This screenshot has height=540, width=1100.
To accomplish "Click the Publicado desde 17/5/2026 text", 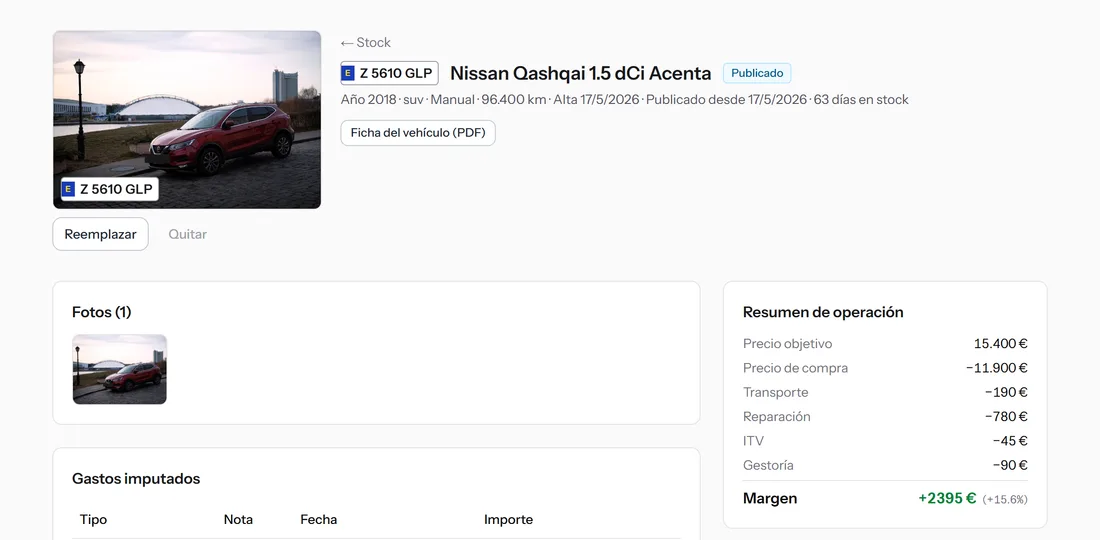I will (726, 100).
